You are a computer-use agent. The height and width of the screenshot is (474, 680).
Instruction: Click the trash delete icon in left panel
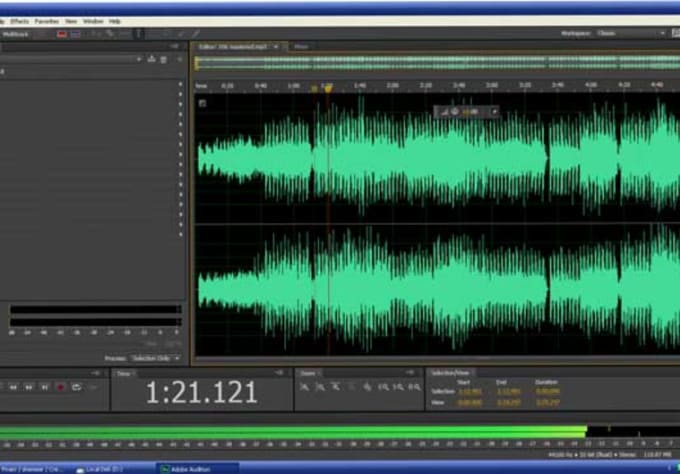[x=163, y=60]
